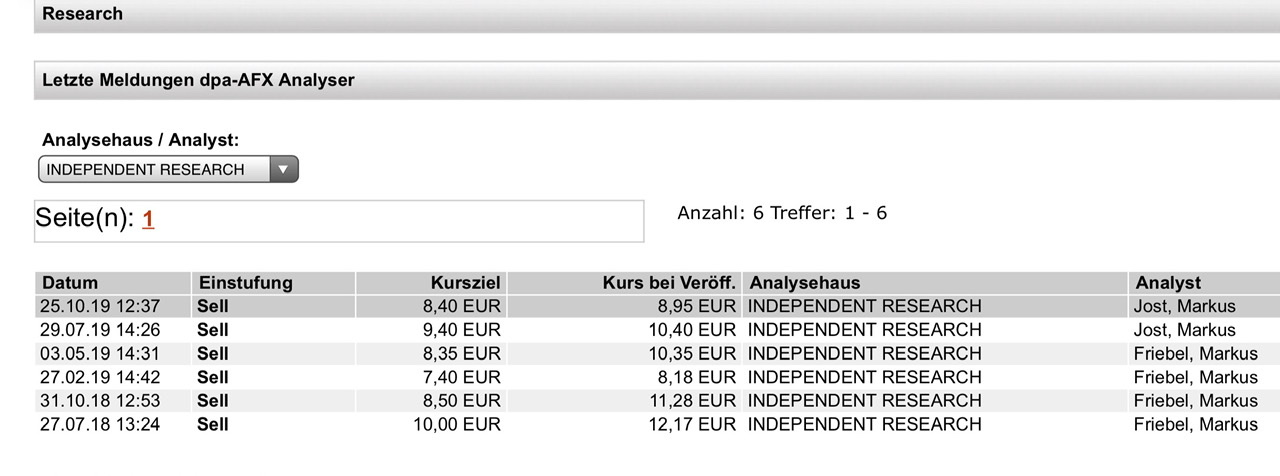Open the 27.02.19 14:42 report entry

(x=101, y=377)
